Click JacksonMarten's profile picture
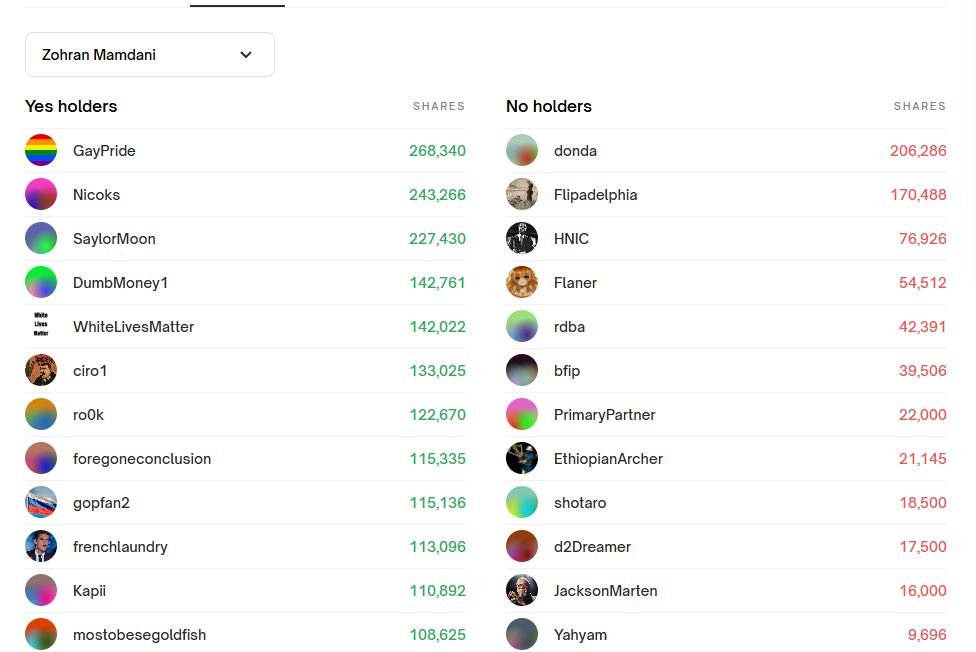Screen dimensions: 976x652 (x=522, y=591)
